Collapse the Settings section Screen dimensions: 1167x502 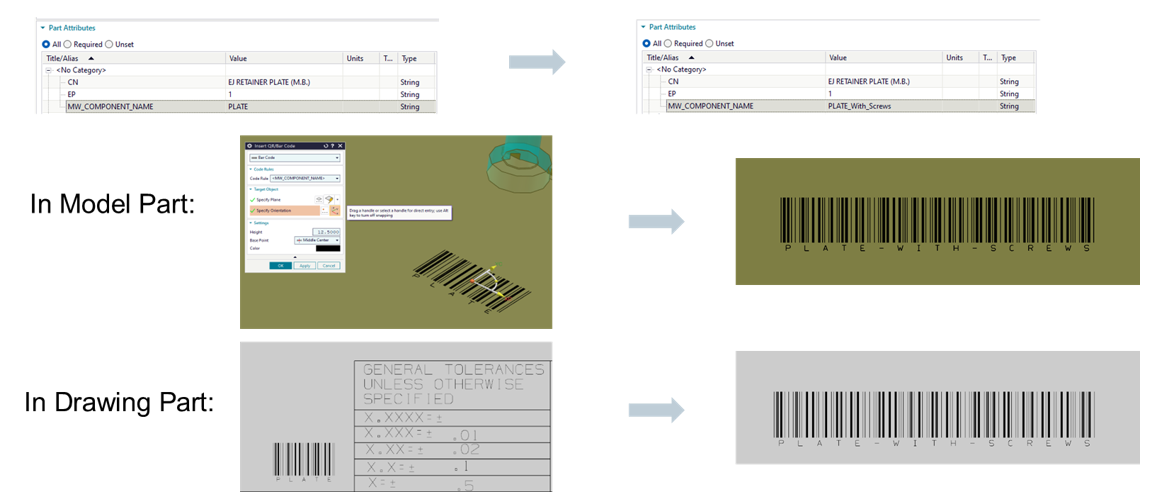pyautogui.click(x=251, y=223)
